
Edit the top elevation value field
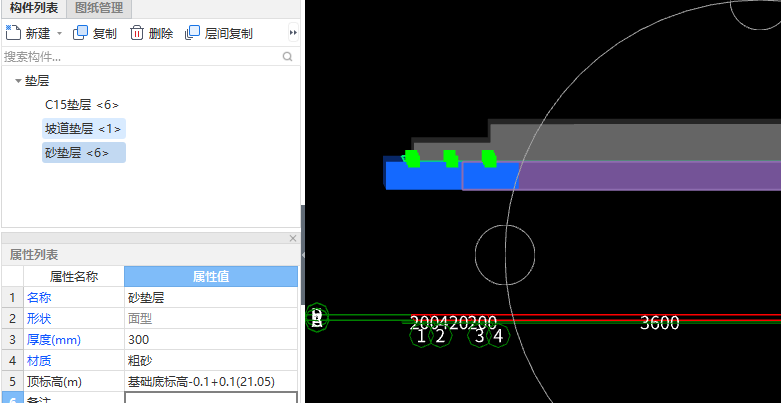[x=211, y=382]
